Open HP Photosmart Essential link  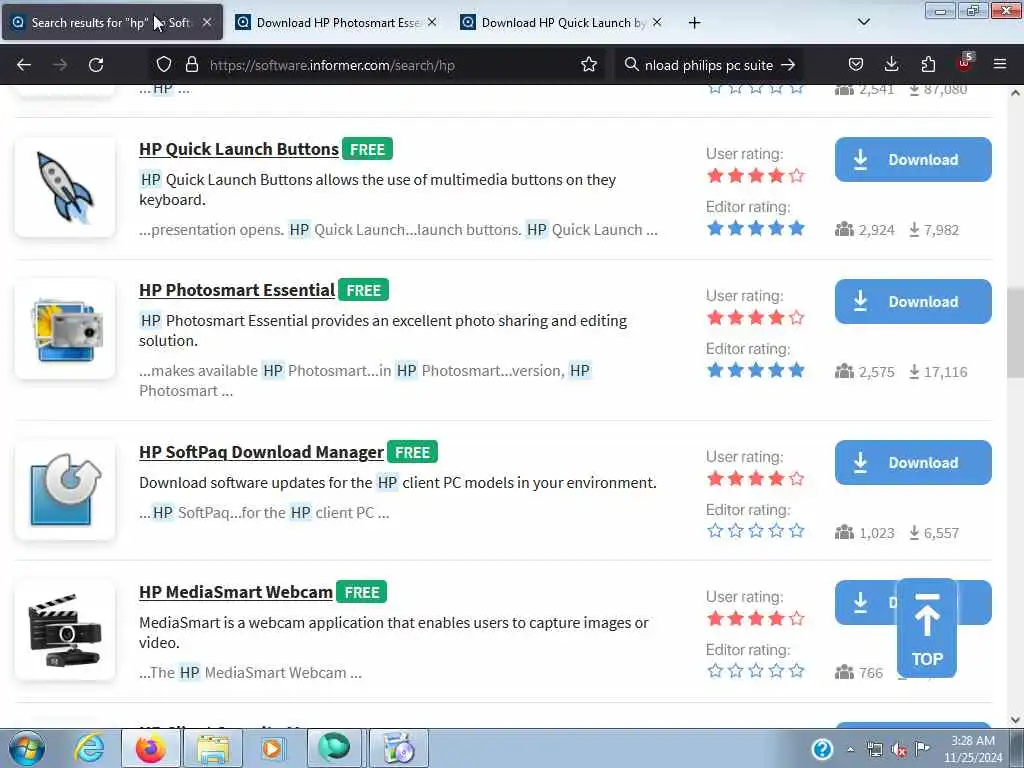tap(237, 290)
